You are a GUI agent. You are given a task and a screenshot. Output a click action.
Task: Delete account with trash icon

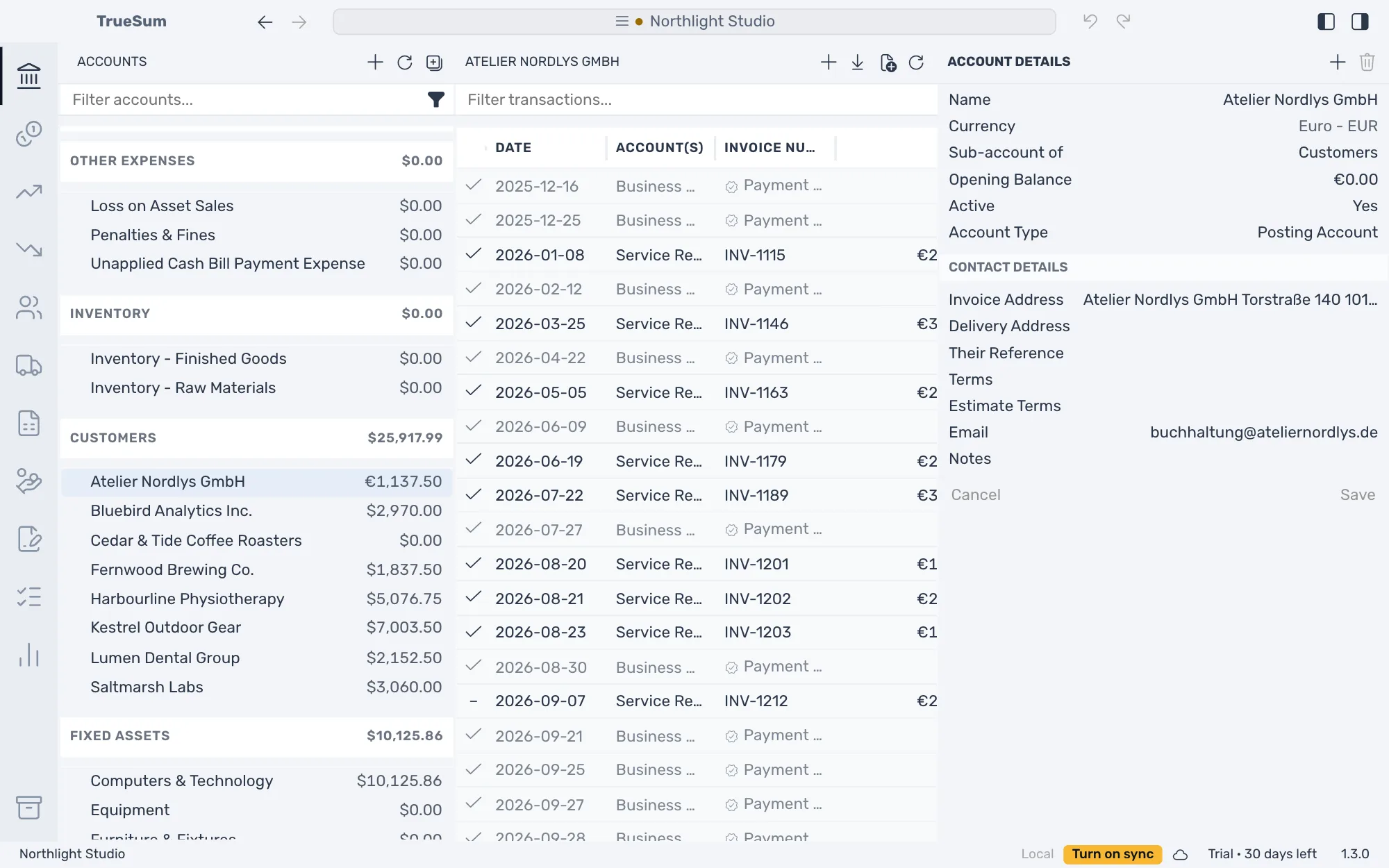coord(1367,62)
